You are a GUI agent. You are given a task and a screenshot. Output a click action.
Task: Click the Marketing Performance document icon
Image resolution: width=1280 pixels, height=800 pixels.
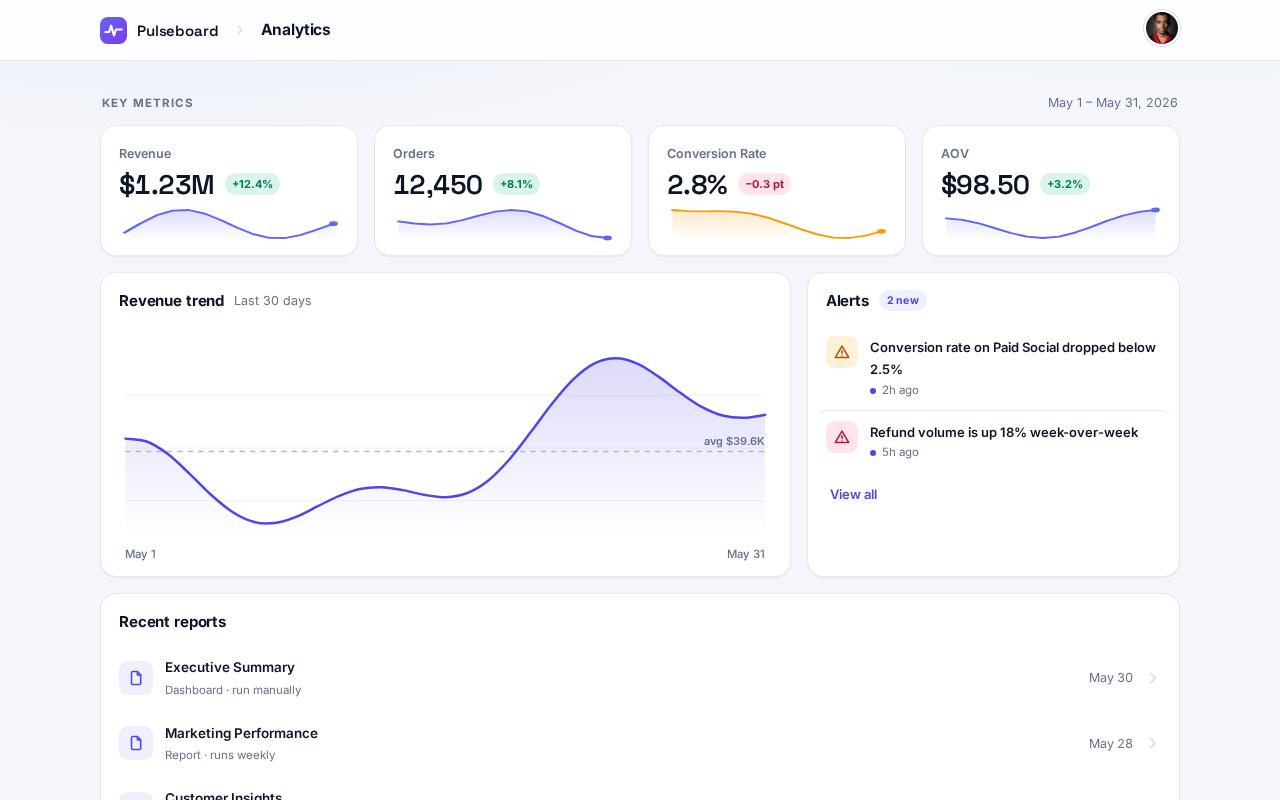click(x=136, y=743)
